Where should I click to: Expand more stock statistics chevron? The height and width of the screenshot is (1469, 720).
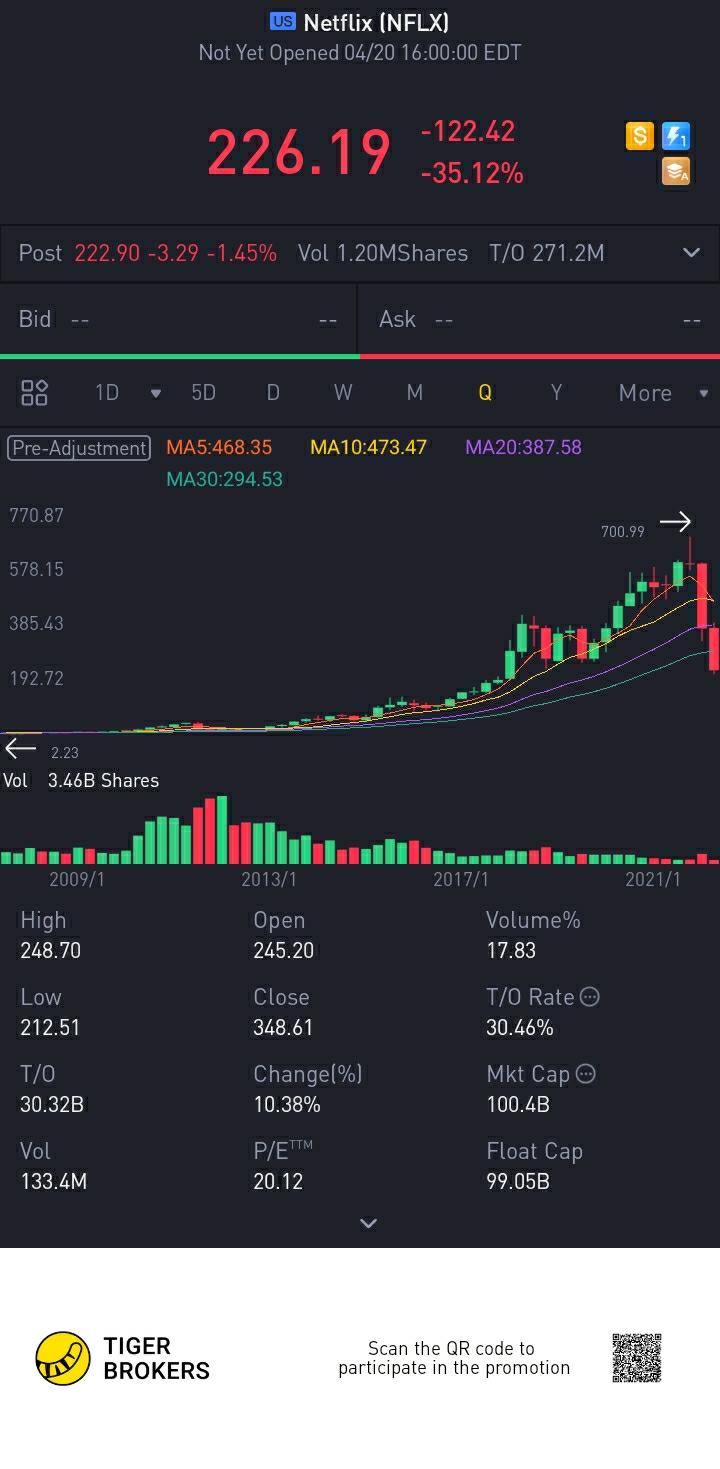tap(368, 1223)
